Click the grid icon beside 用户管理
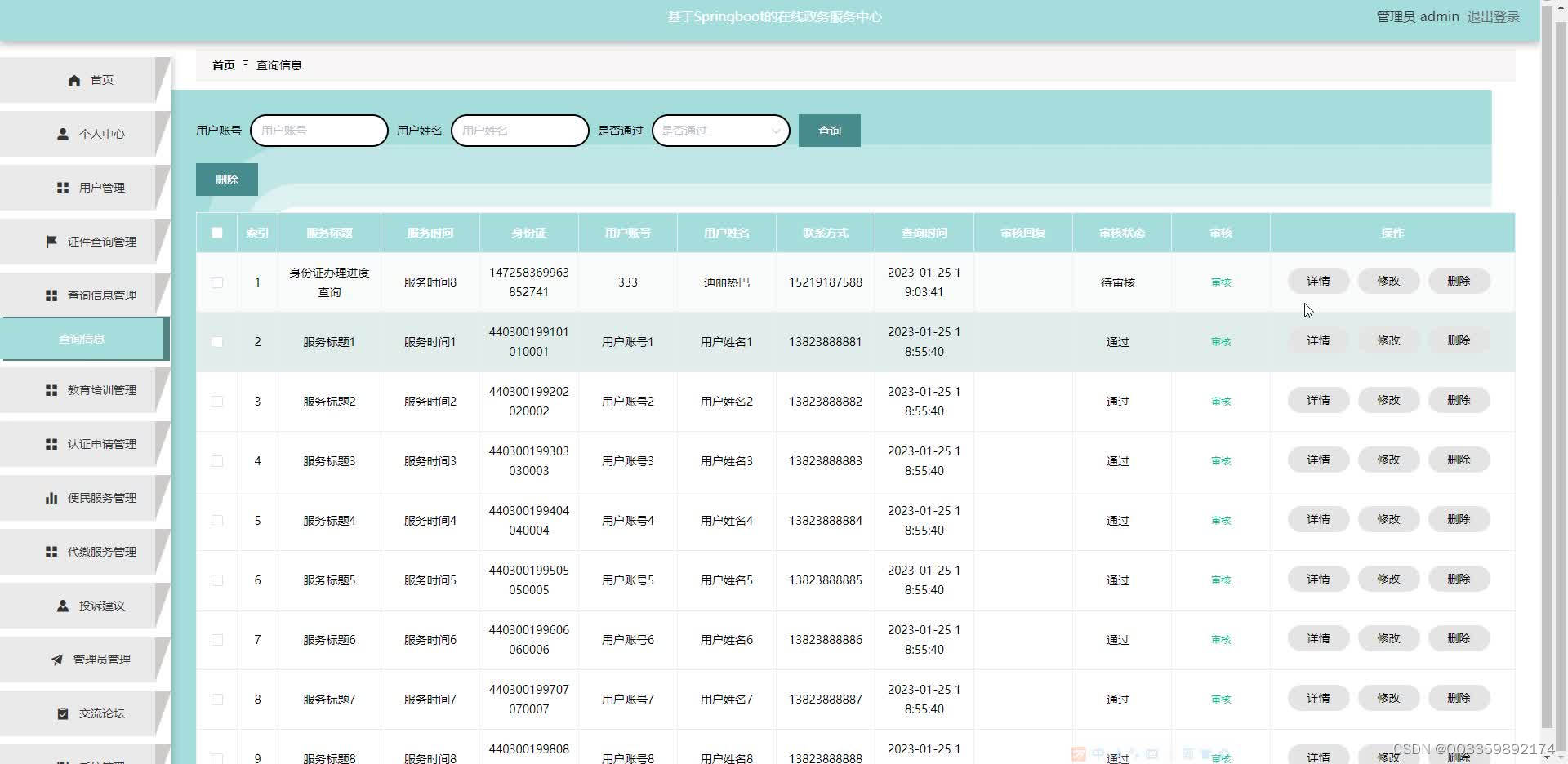1568x764 pixels. 63,188
